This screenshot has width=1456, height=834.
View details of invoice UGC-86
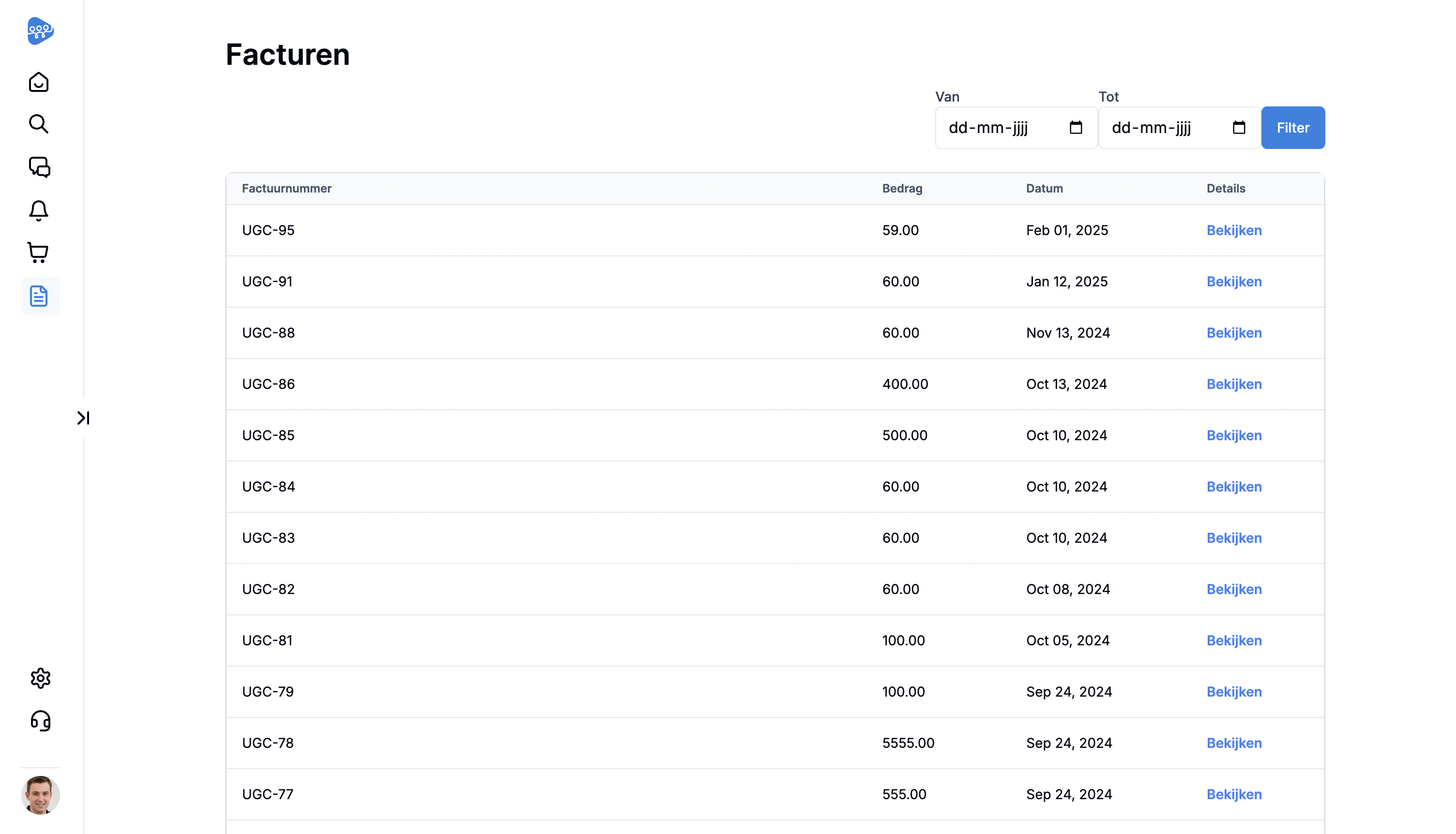coord(1234,385)
